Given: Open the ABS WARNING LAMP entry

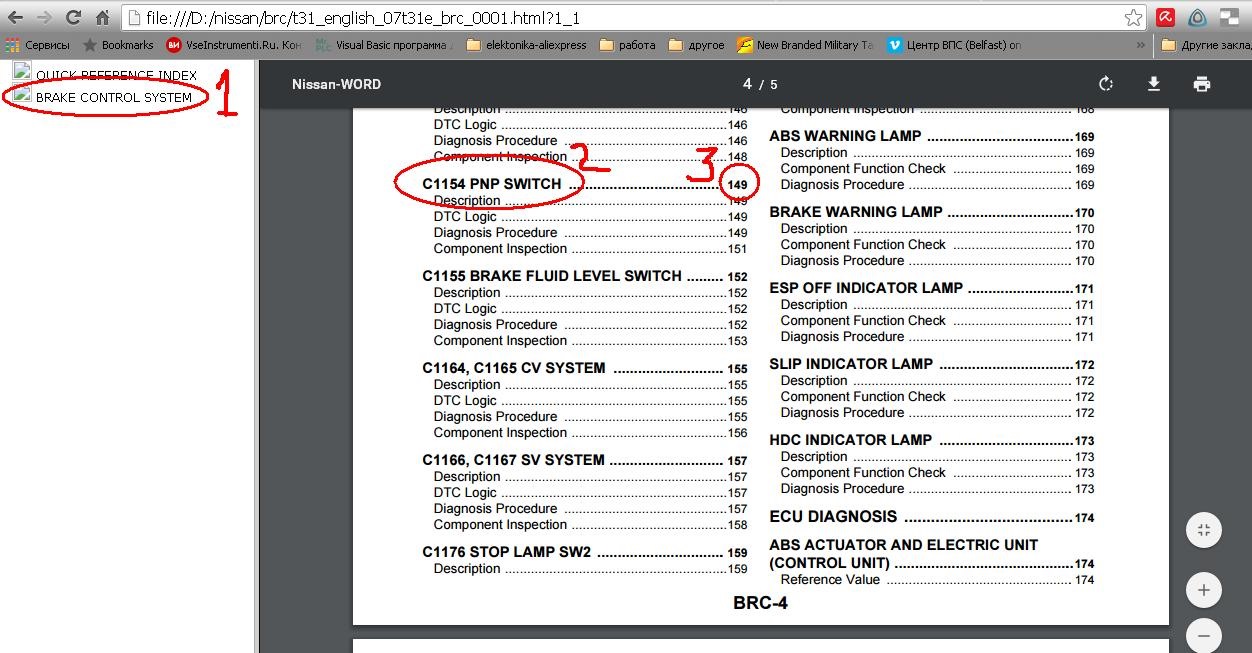Looking at the screenshot, I should click(845, 136).
